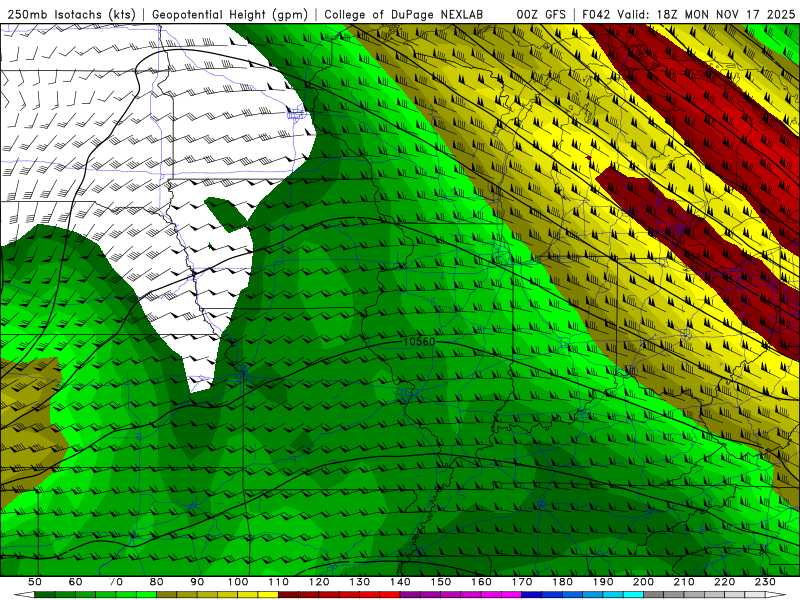Screen dimensions: 800x600
Task: Click the 150 label on the color scale
Action: click(x=441, y=582)
